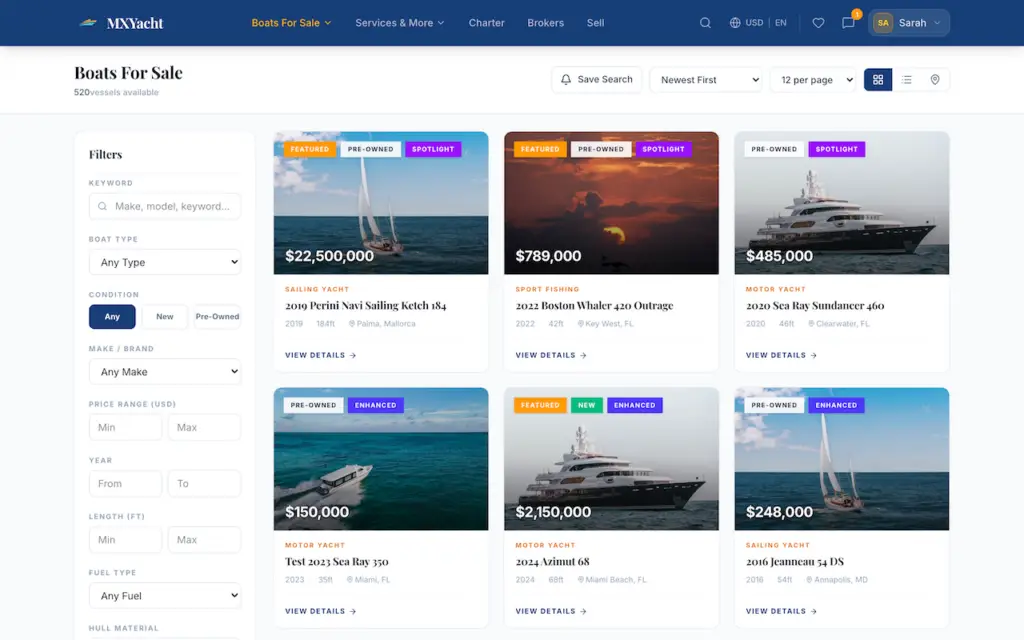Open Sarah user account dropdown

(x=909, y=23)
